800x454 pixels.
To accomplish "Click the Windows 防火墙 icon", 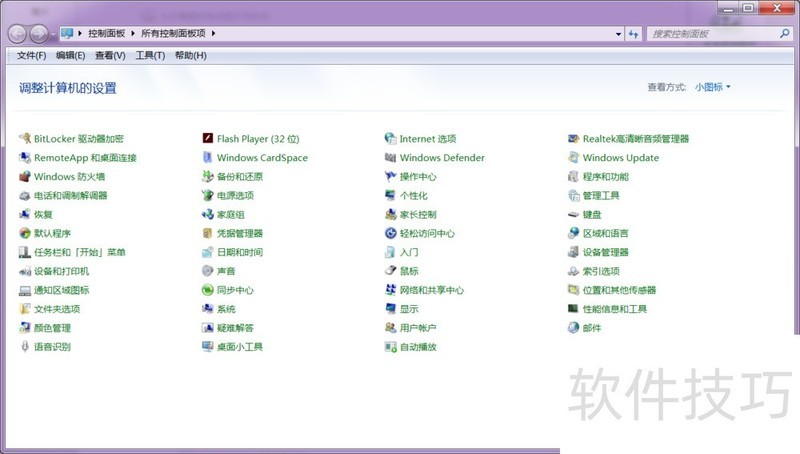I will (24, 176).
